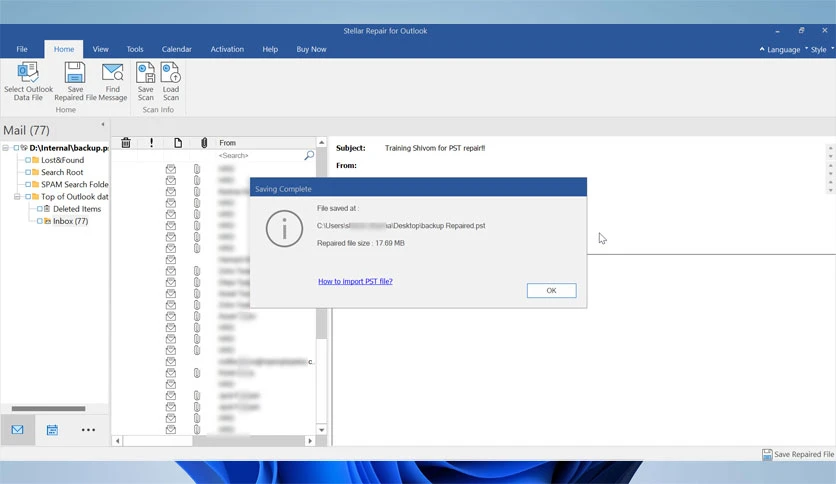Click Save Scan icon

tap(145, 72)
